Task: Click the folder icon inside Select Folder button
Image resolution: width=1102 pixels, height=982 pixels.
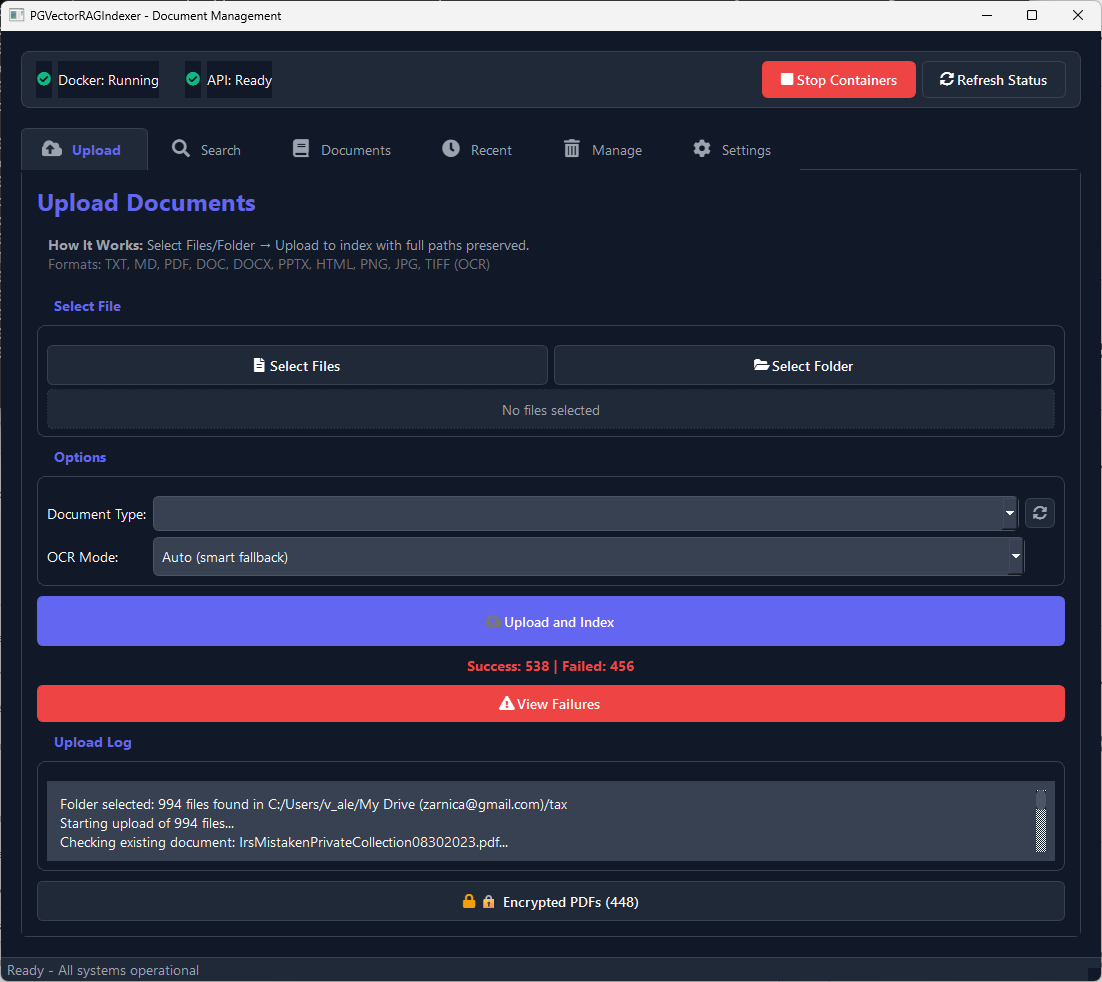Action: coord(762,365)
